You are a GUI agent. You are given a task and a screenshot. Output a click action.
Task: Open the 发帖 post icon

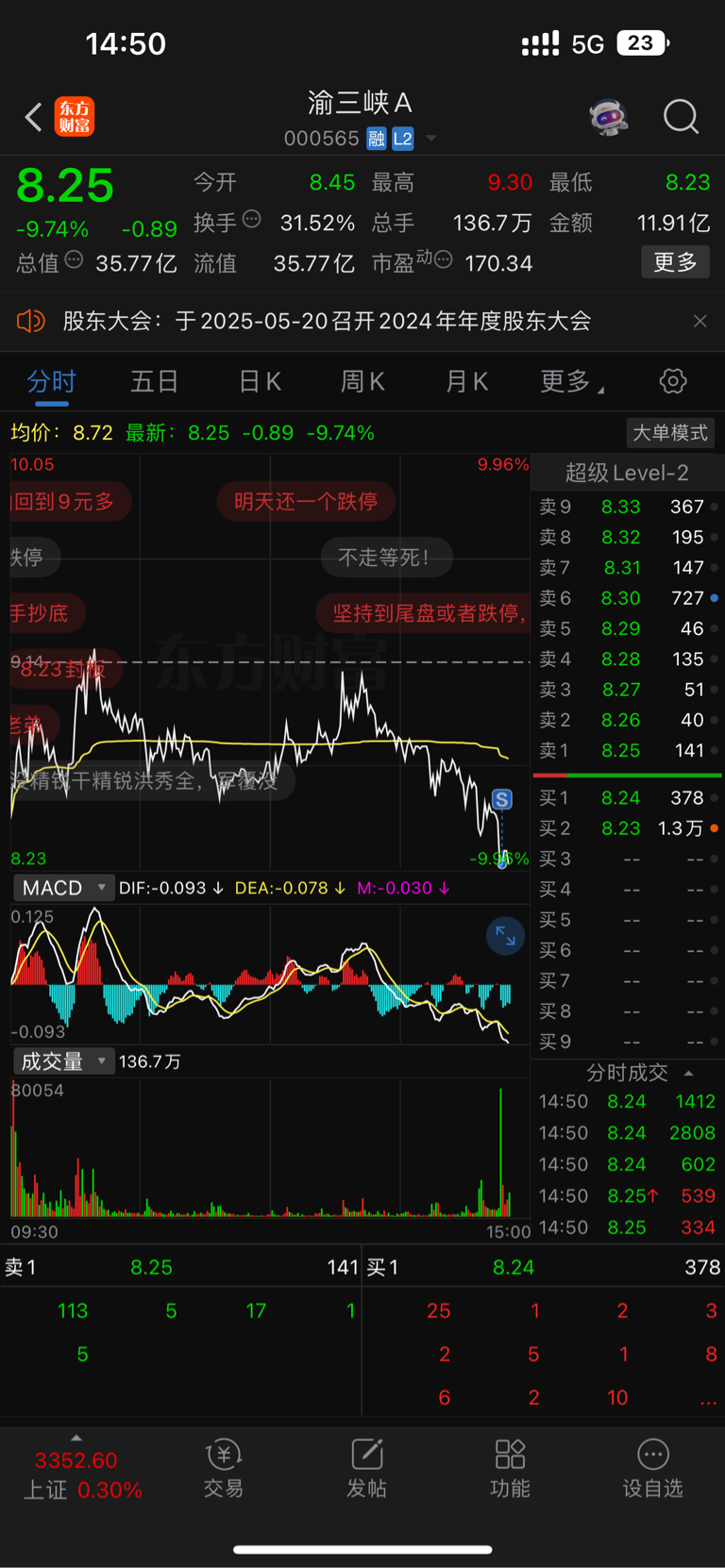[x=366, y=1469]
